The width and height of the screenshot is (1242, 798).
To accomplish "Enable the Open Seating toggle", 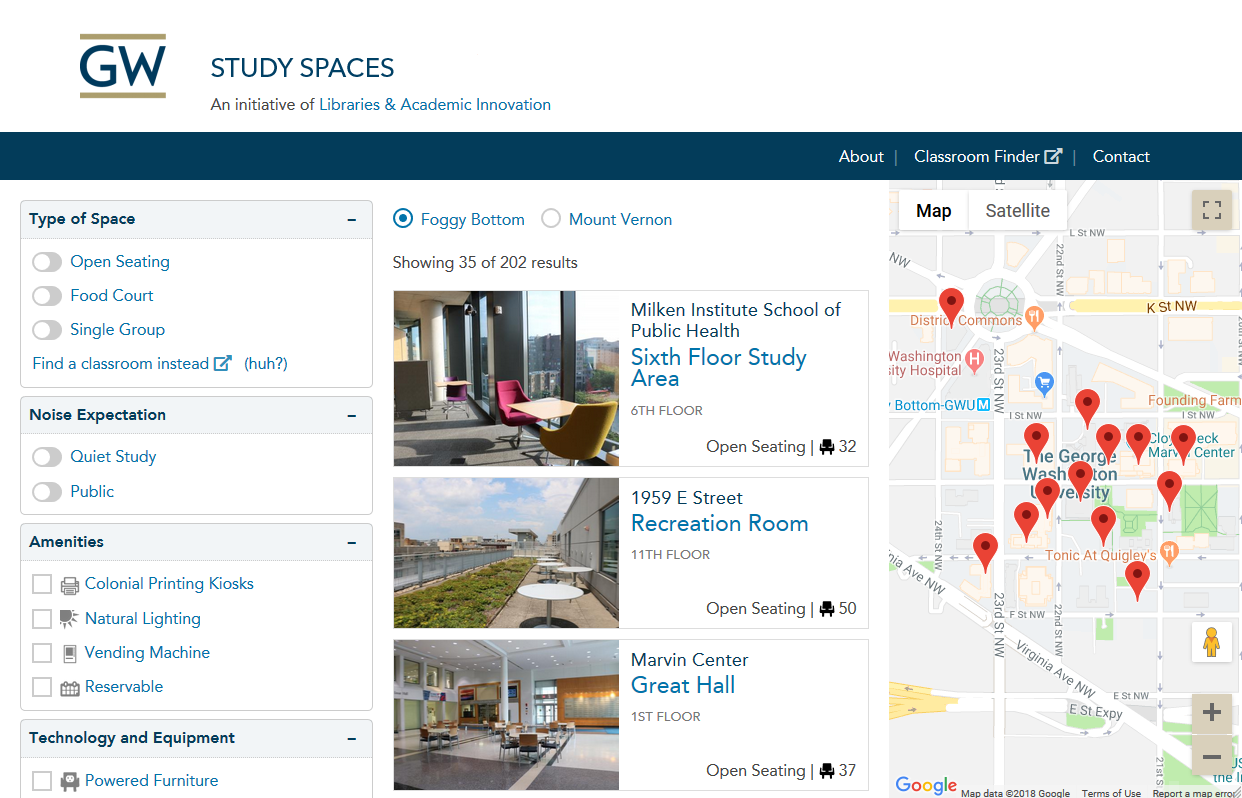I will pos(47,262).
